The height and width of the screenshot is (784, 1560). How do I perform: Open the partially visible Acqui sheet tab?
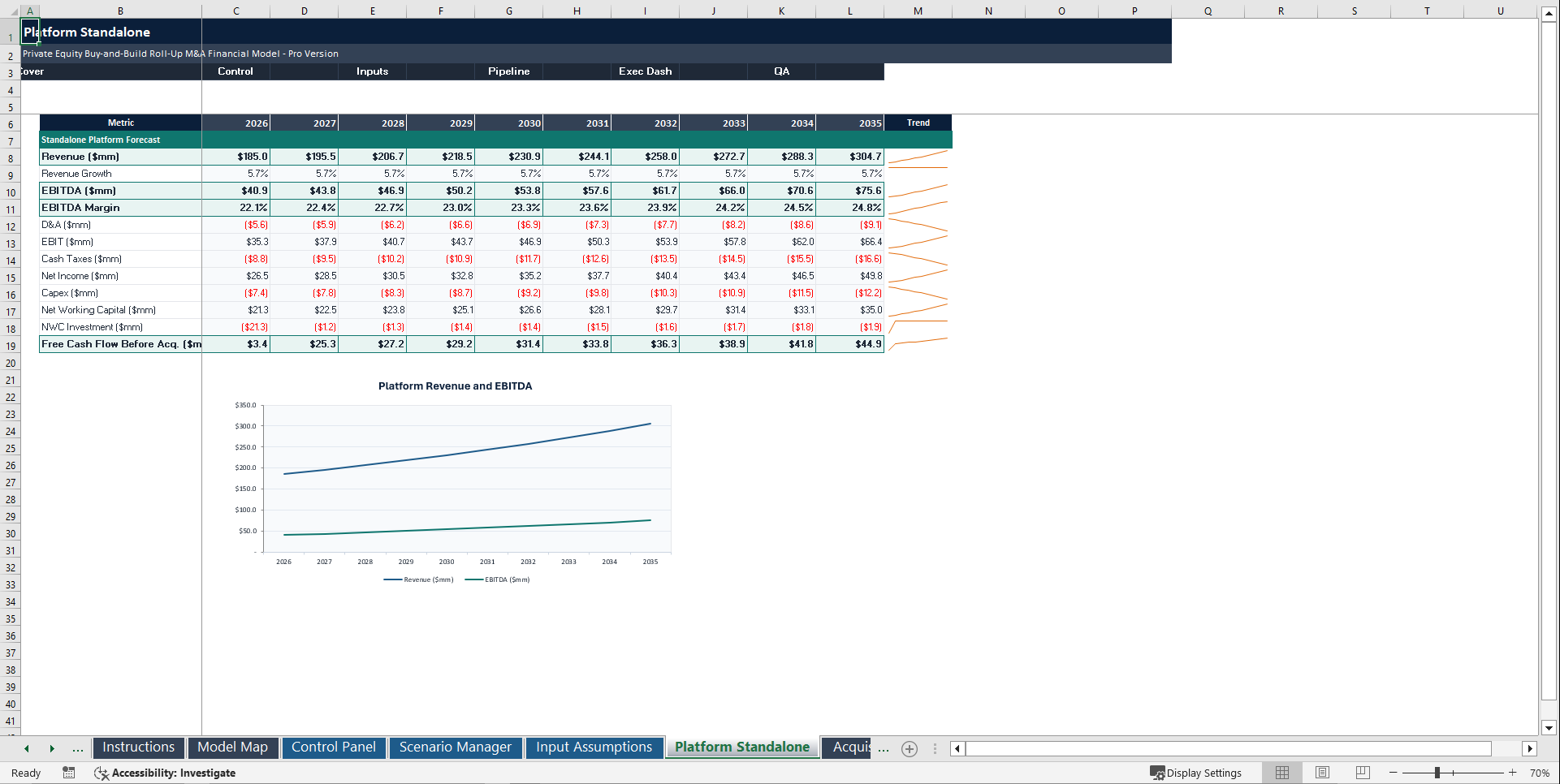[x=848, y=747]
